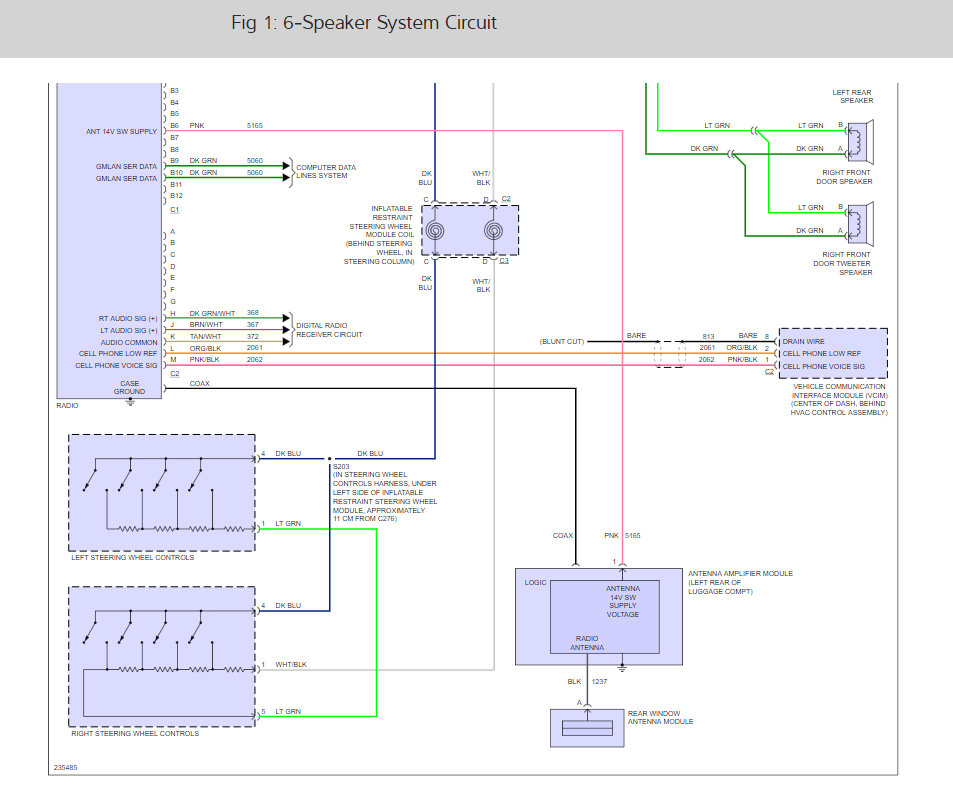Click circuit number '368'

click(253, 312)
